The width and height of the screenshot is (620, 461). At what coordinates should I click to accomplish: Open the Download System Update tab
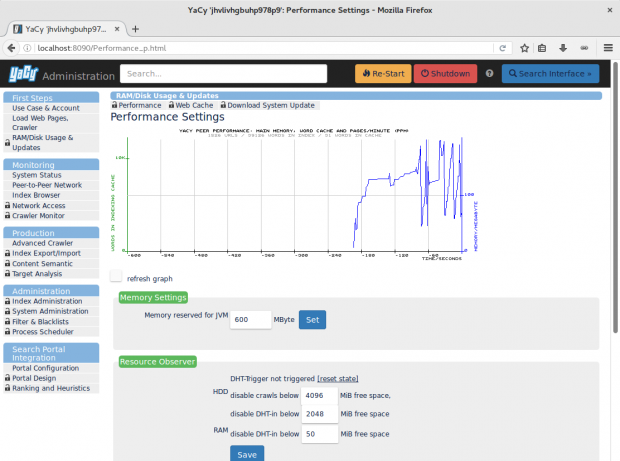point(270,105)
